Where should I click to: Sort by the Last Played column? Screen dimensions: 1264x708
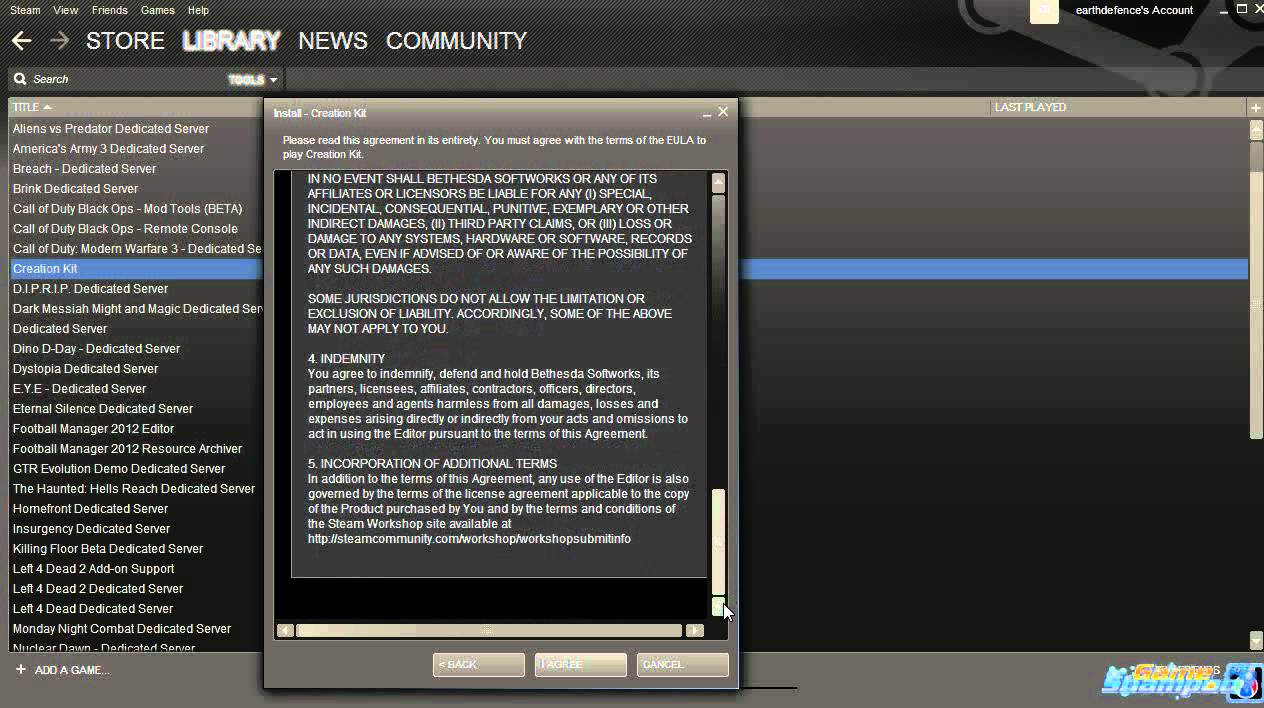pyautogui.click(x=1030, y=107)
